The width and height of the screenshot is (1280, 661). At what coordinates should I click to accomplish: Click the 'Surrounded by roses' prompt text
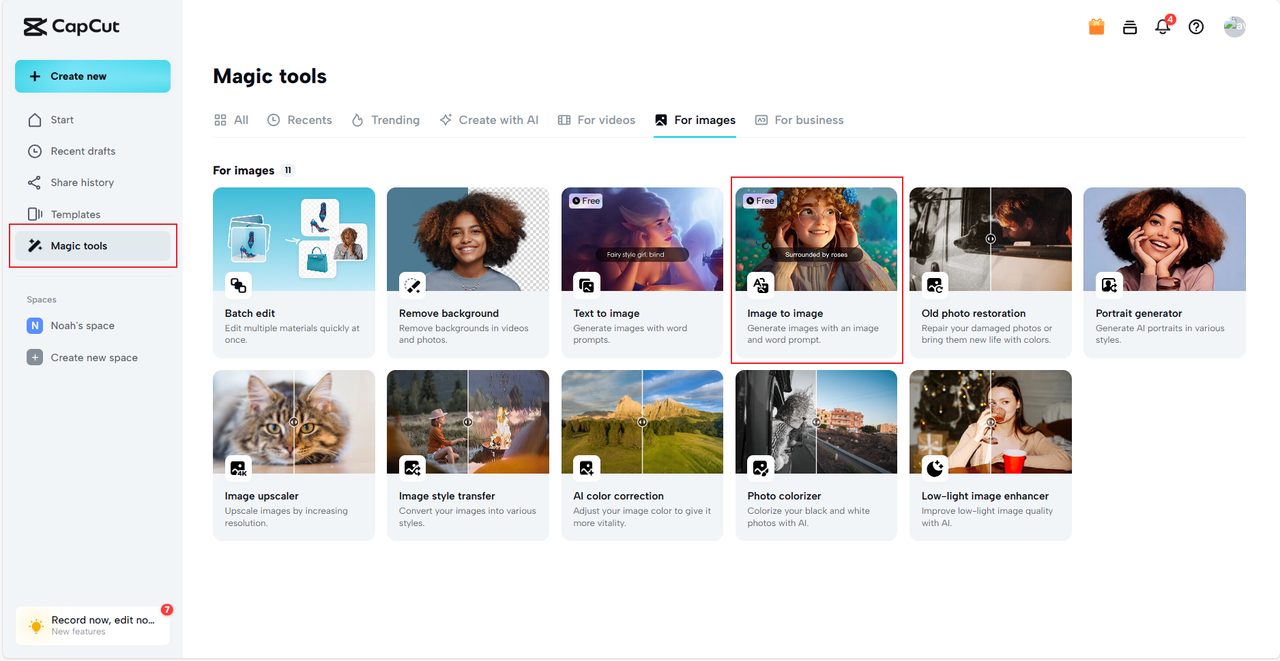[816, 255]
